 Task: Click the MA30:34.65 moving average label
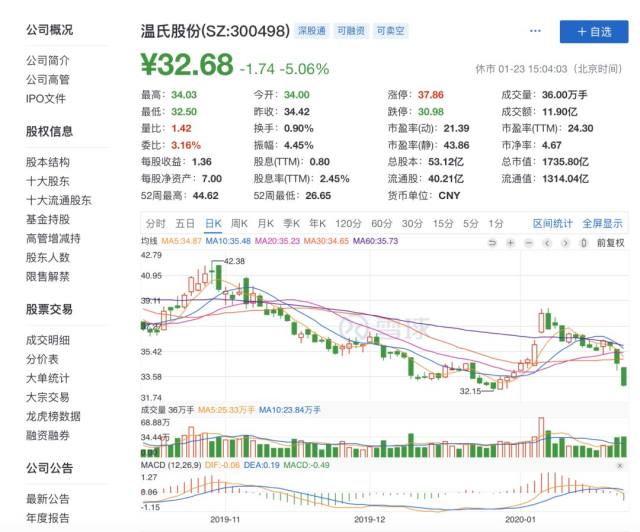click(x=326, y=241)
